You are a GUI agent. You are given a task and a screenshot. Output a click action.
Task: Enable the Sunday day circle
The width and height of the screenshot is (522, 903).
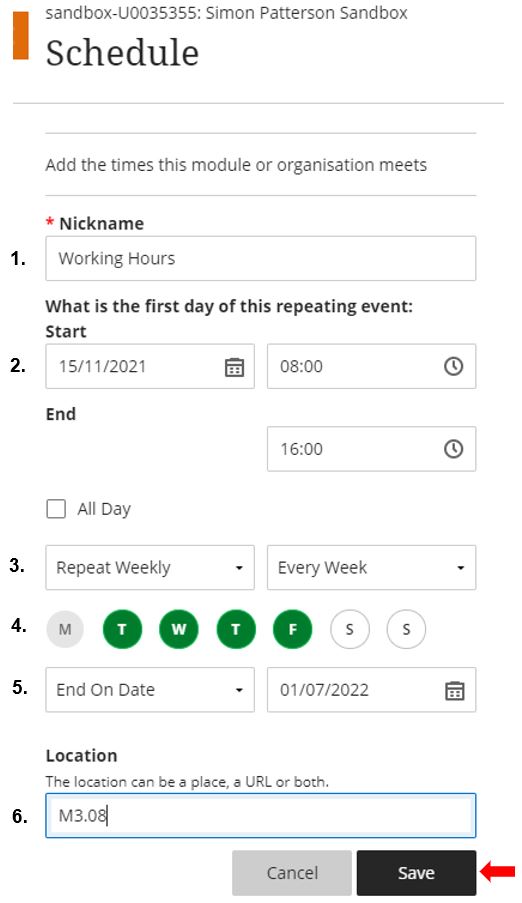[406, 629]
